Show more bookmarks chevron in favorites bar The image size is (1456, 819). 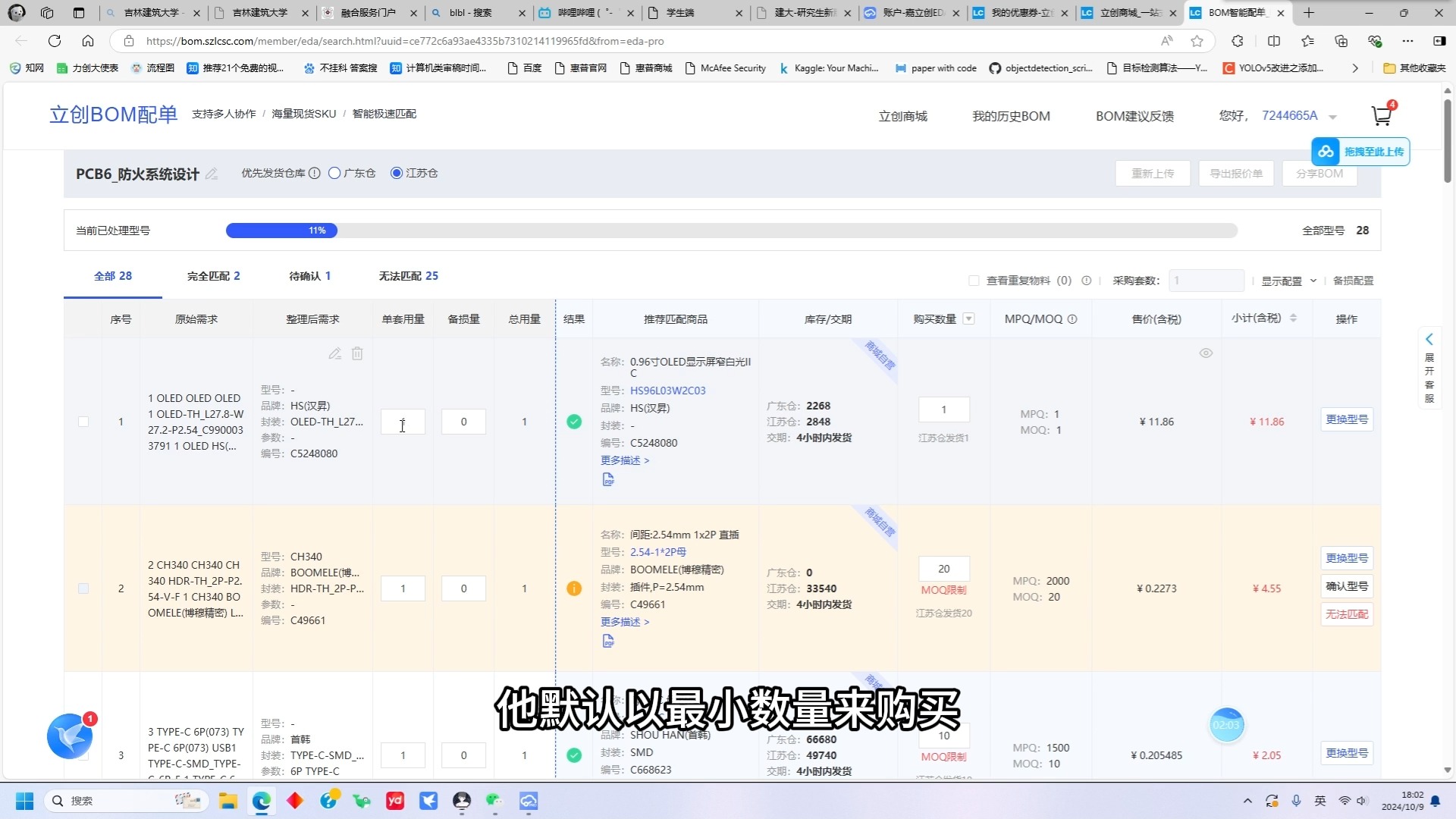(1355, 68)
